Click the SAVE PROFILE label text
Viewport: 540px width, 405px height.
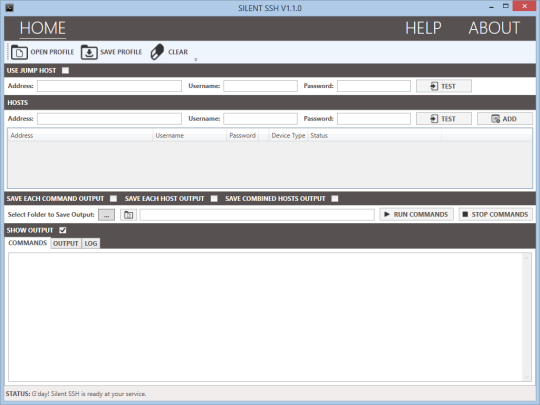point(121,52)
